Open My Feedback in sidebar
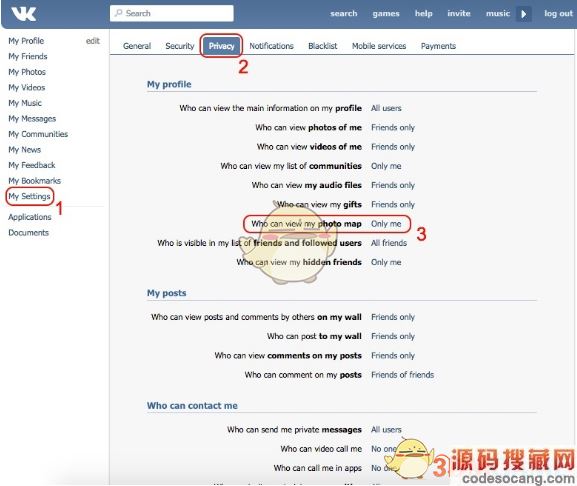 tap(32, 165)
